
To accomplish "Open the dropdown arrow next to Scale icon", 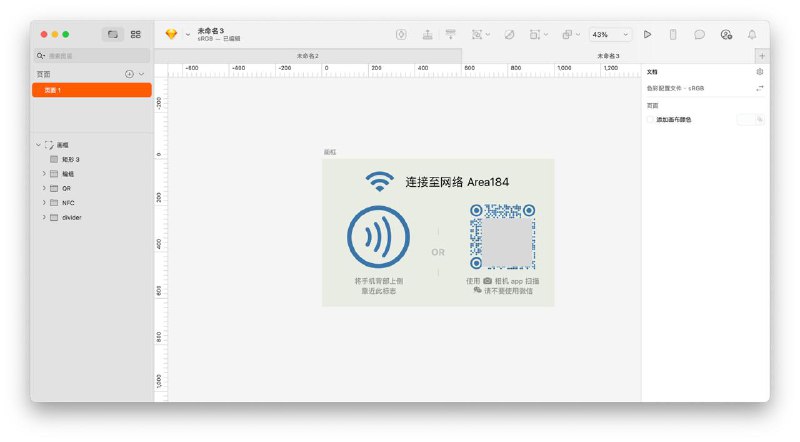I will pyautogui.click(x=546, y=35).
